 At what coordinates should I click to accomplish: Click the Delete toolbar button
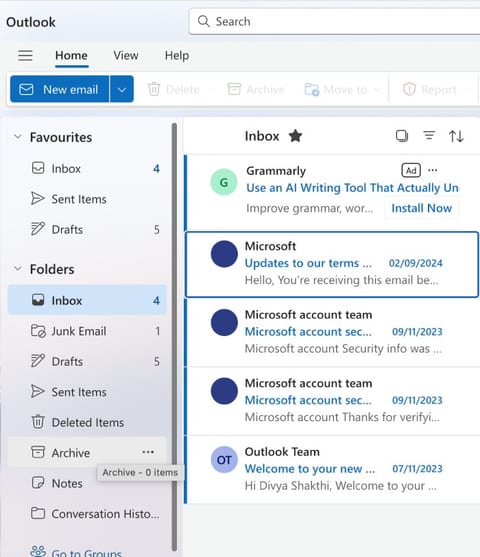(x=174, y=90)
